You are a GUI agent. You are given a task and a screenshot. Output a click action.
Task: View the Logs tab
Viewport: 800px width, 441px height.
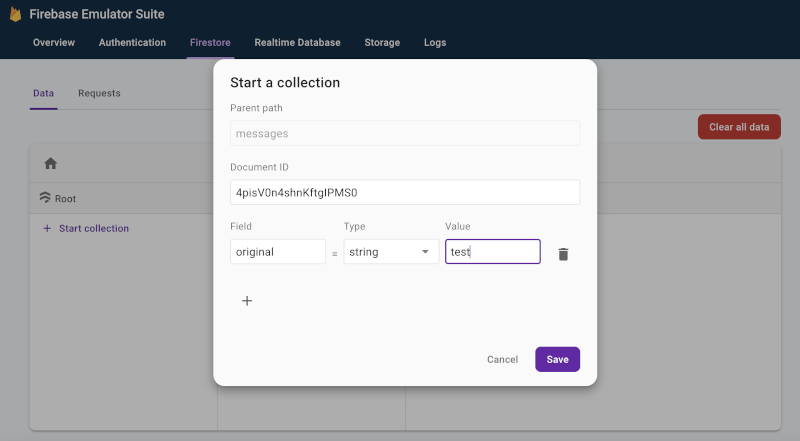pos(435,43)
